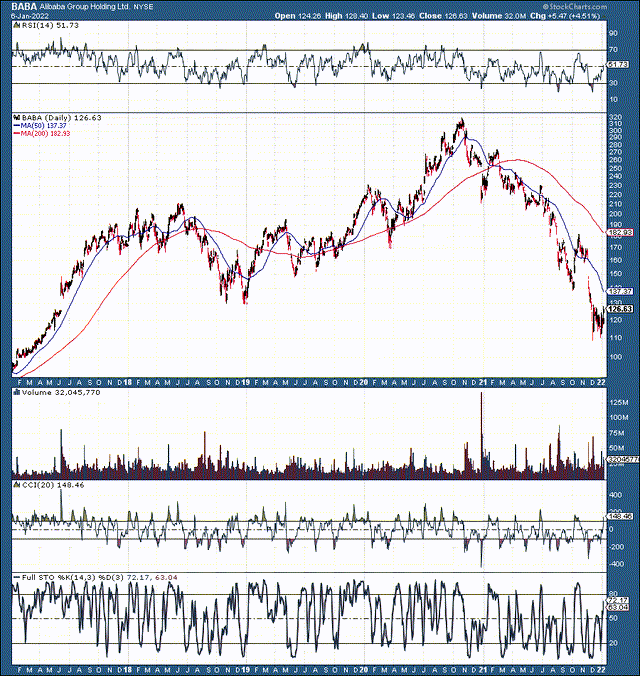Select the High 128.40 value in header
Image resolution: width=640 pixels, height=676 pixels.
coord(346,16)
